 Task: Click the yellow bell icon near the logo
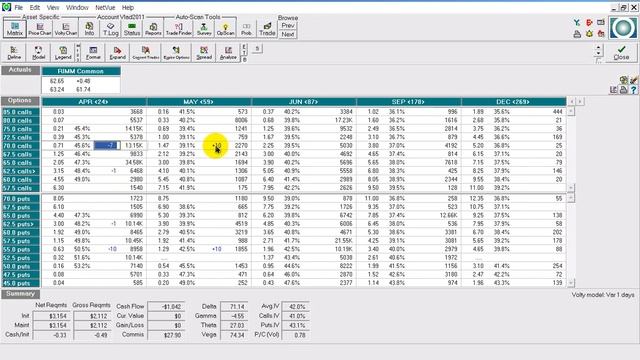click(589, 34)
